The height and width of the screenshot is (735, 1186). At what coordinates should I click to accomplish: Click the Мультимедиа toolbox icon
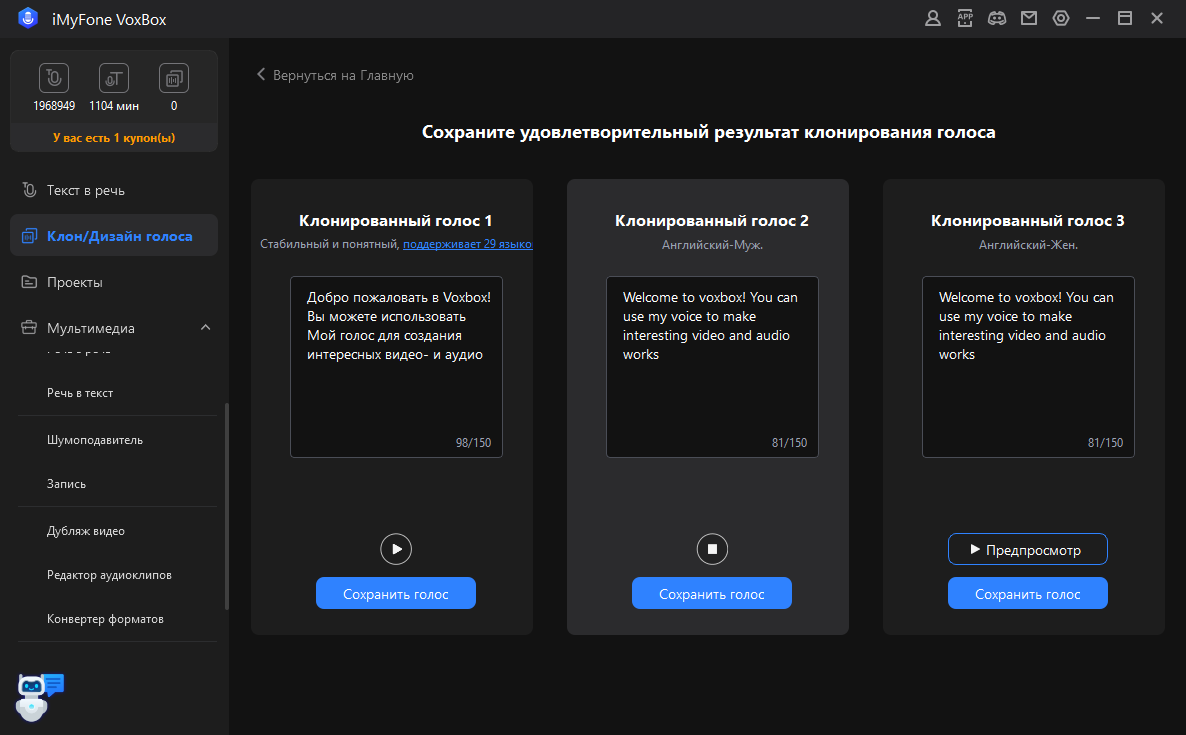click(x=29, y=327)
